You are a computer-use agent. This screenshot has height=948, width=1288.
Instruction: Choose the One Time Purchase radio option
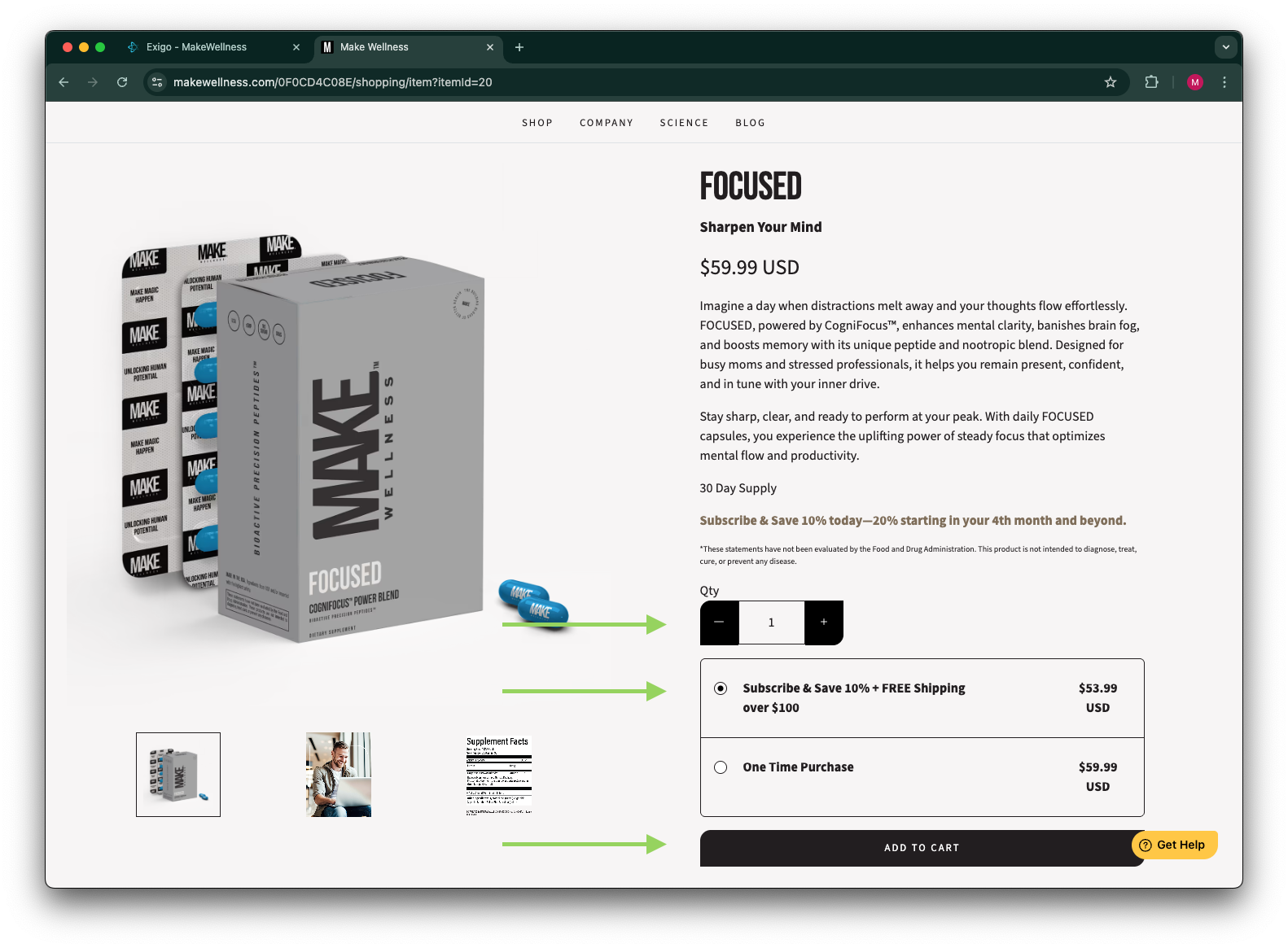pyautogui.click(x=721, y=767)
